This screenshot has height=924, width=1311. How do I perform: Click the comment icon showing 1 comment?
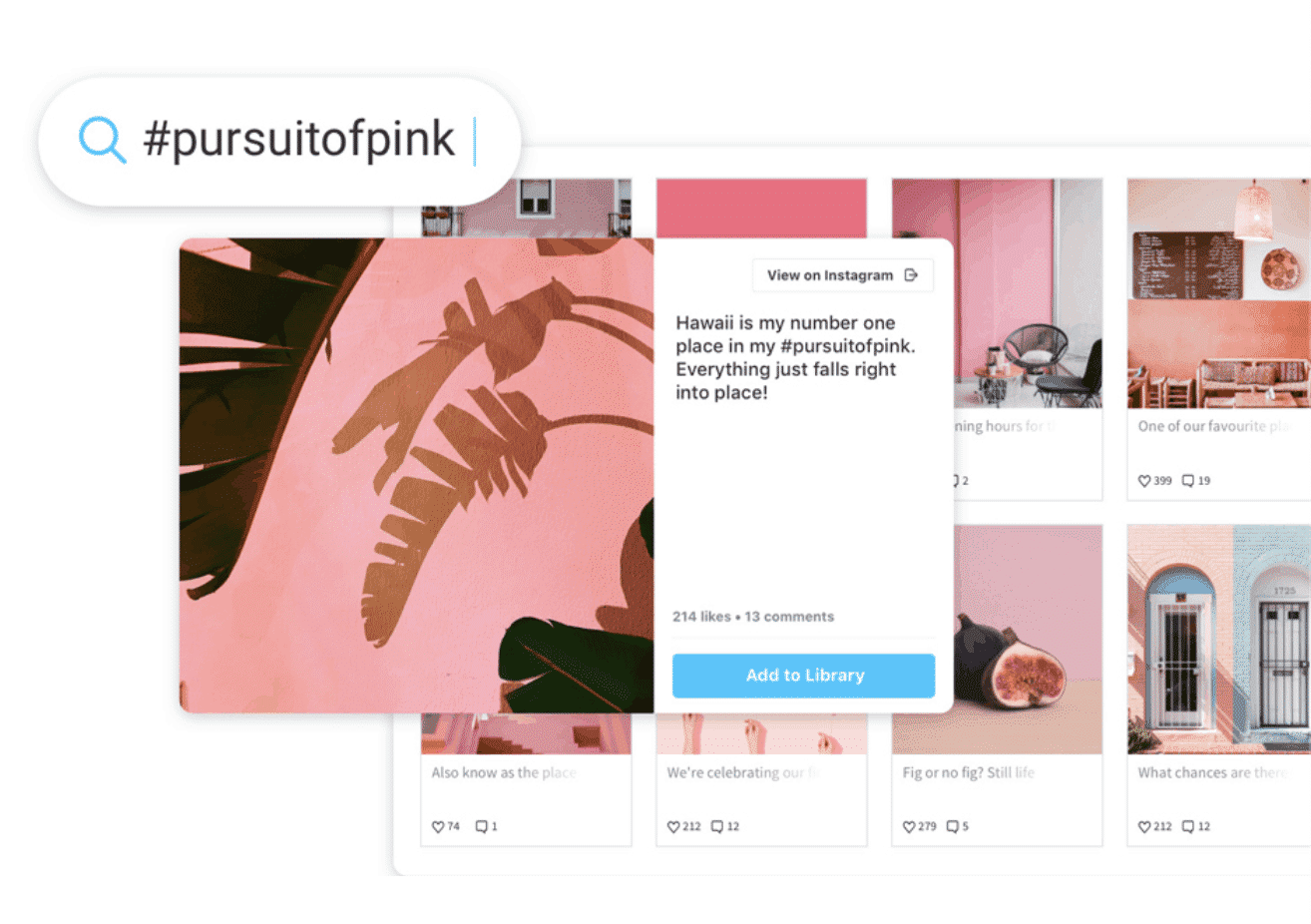click(x=482, y=827)
